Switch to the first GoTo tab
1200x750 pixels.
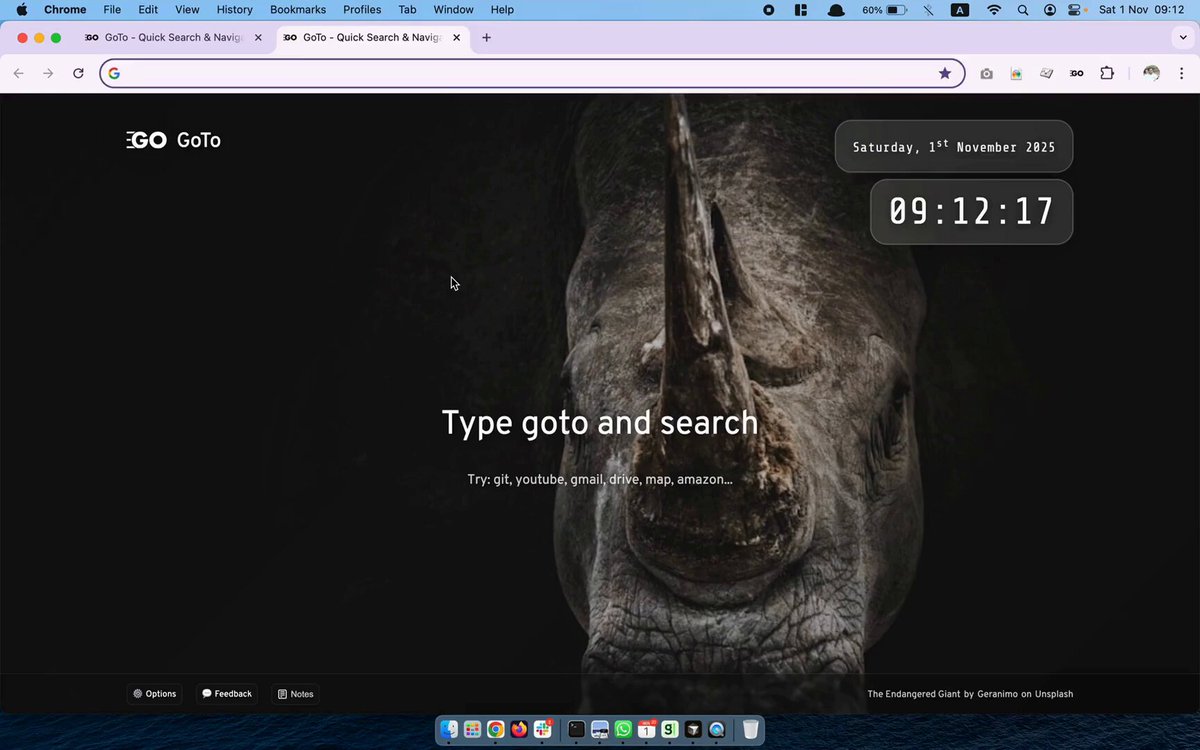(169, 38)
